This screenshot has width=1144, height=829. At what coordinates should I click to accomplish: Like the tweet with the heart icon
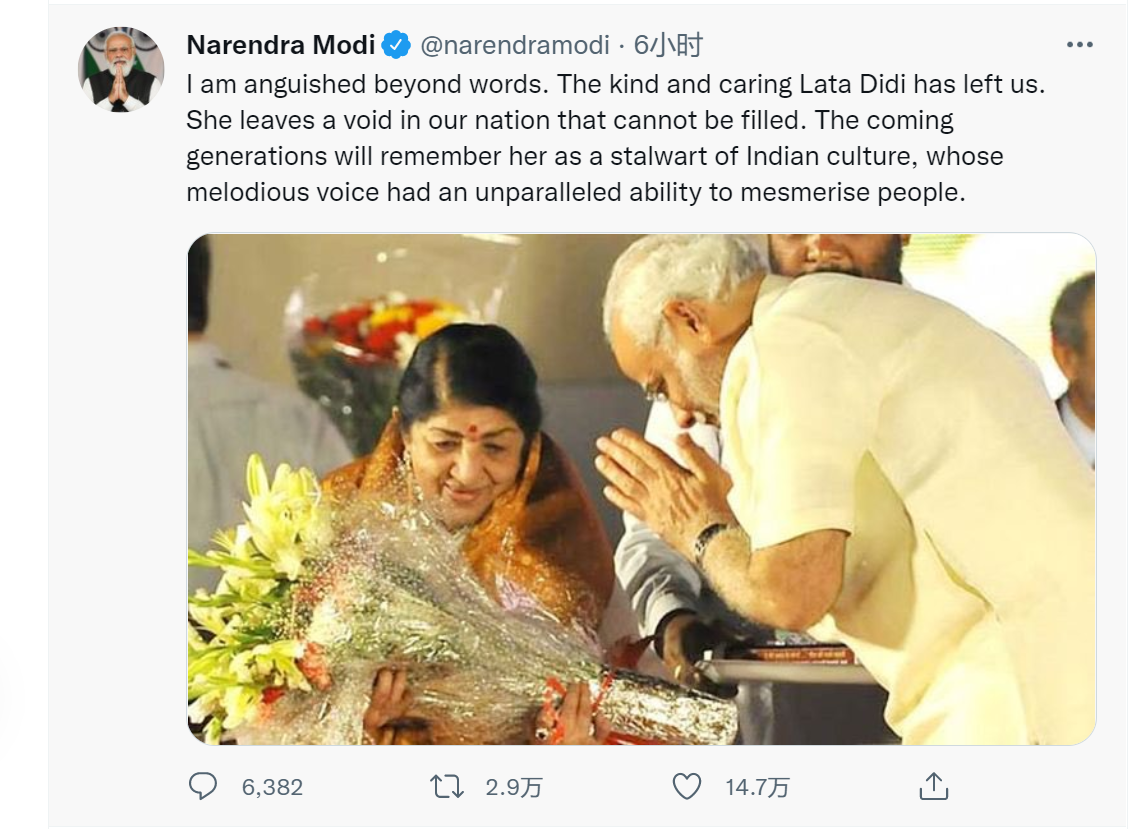pos(686,787)
